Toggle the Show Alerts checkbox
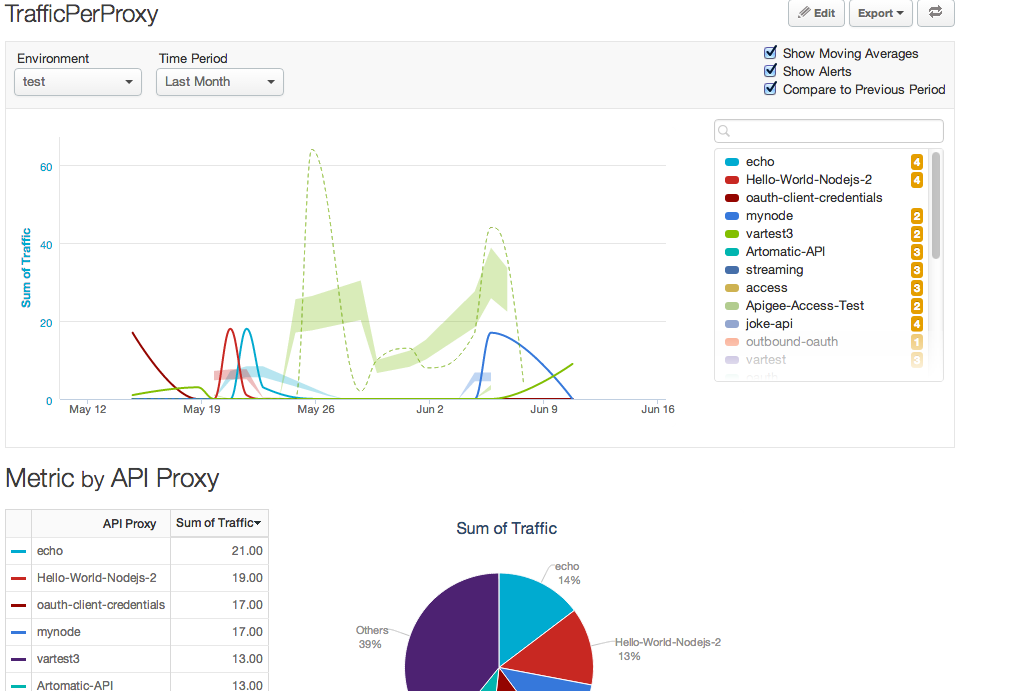Screen dimensions: 1010x691 tap(770, 71)
